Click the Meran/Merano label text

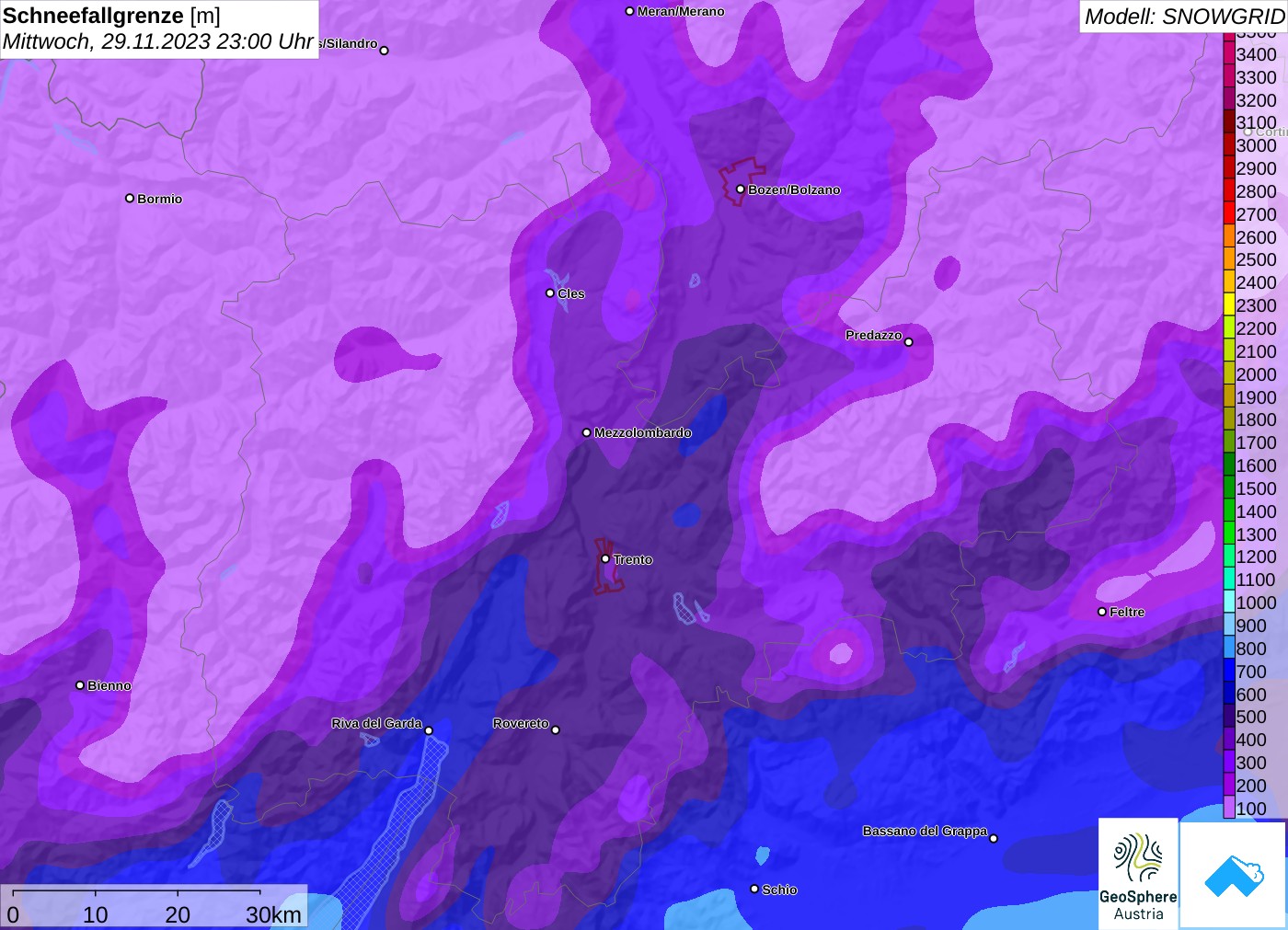click(681, 11)
